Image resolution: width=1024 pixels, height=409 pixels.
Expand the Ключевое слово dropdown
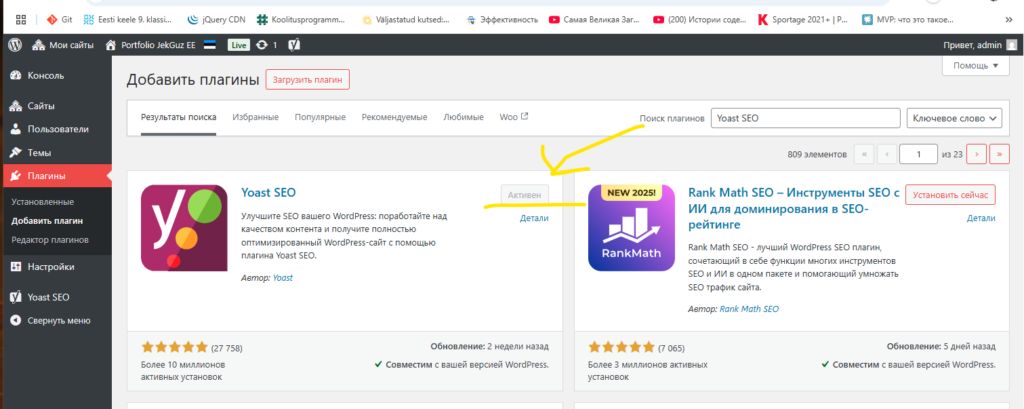955,118
